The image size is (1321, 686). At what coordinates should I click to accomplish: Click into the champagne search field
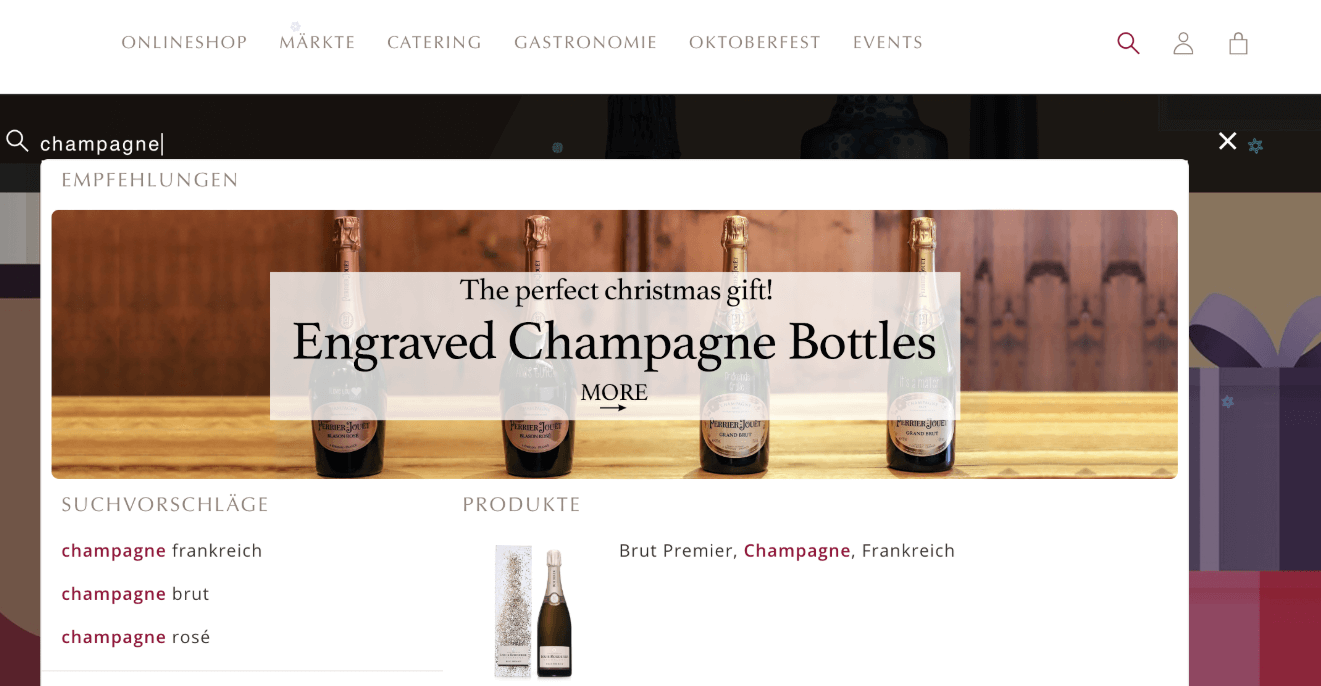(x=620, y=143)
